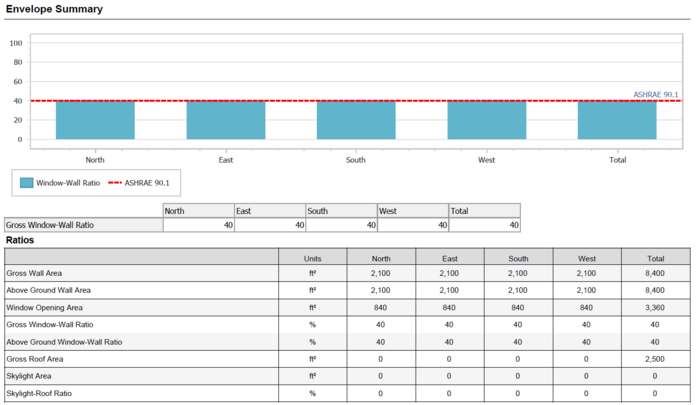Viewport: 697px width, 405px height.
Task: Click the Total axis label under chart
Action: click(617, 160)
